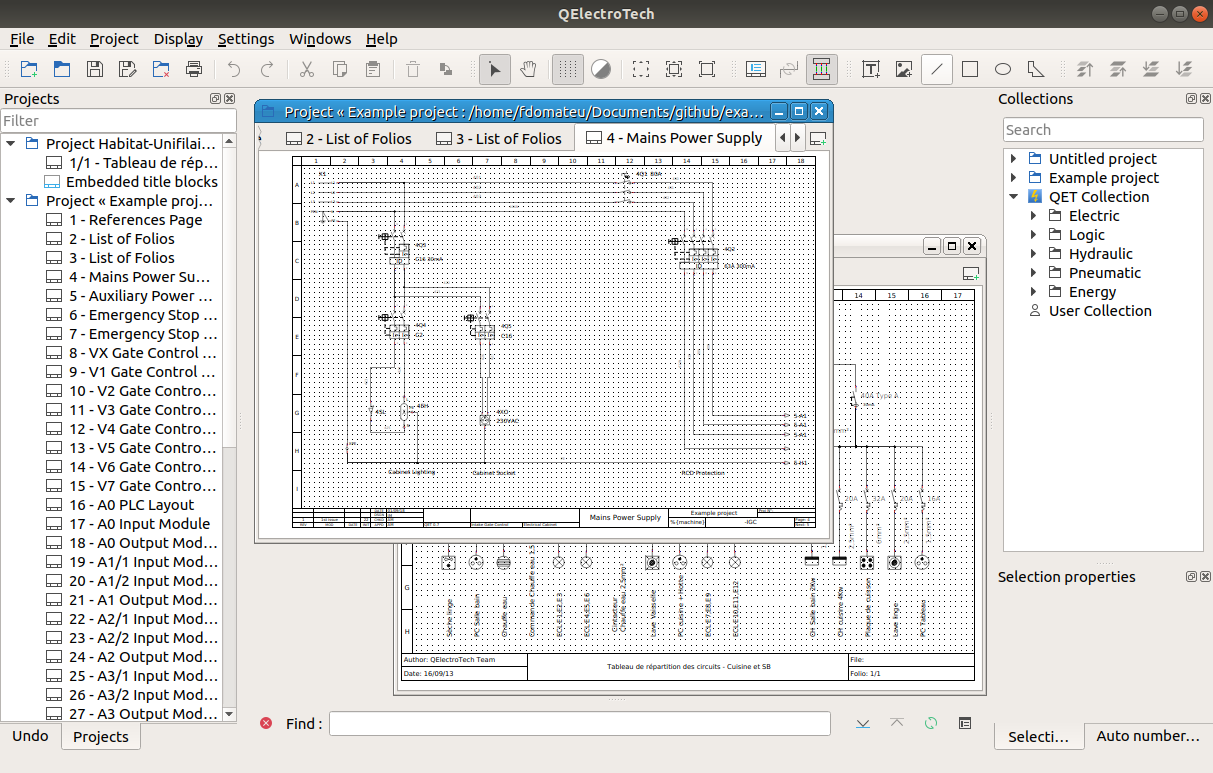Click the Add text field tool
The image size is (1213, 773).
(871, 69)
